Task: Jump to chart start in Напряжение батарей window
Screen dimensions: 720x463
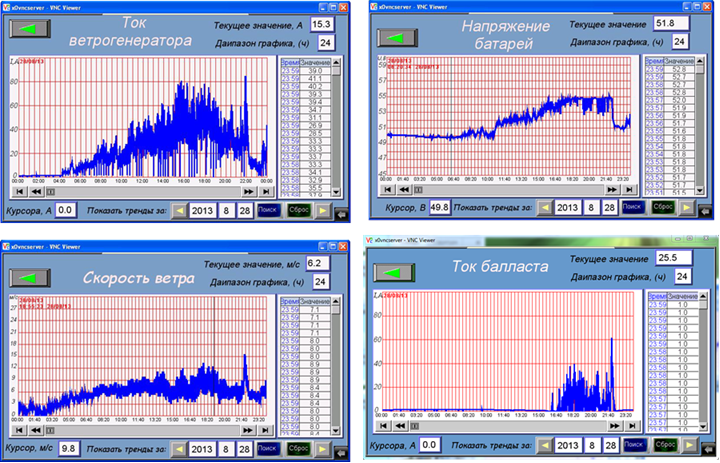Action: click(x=388, y=189)
